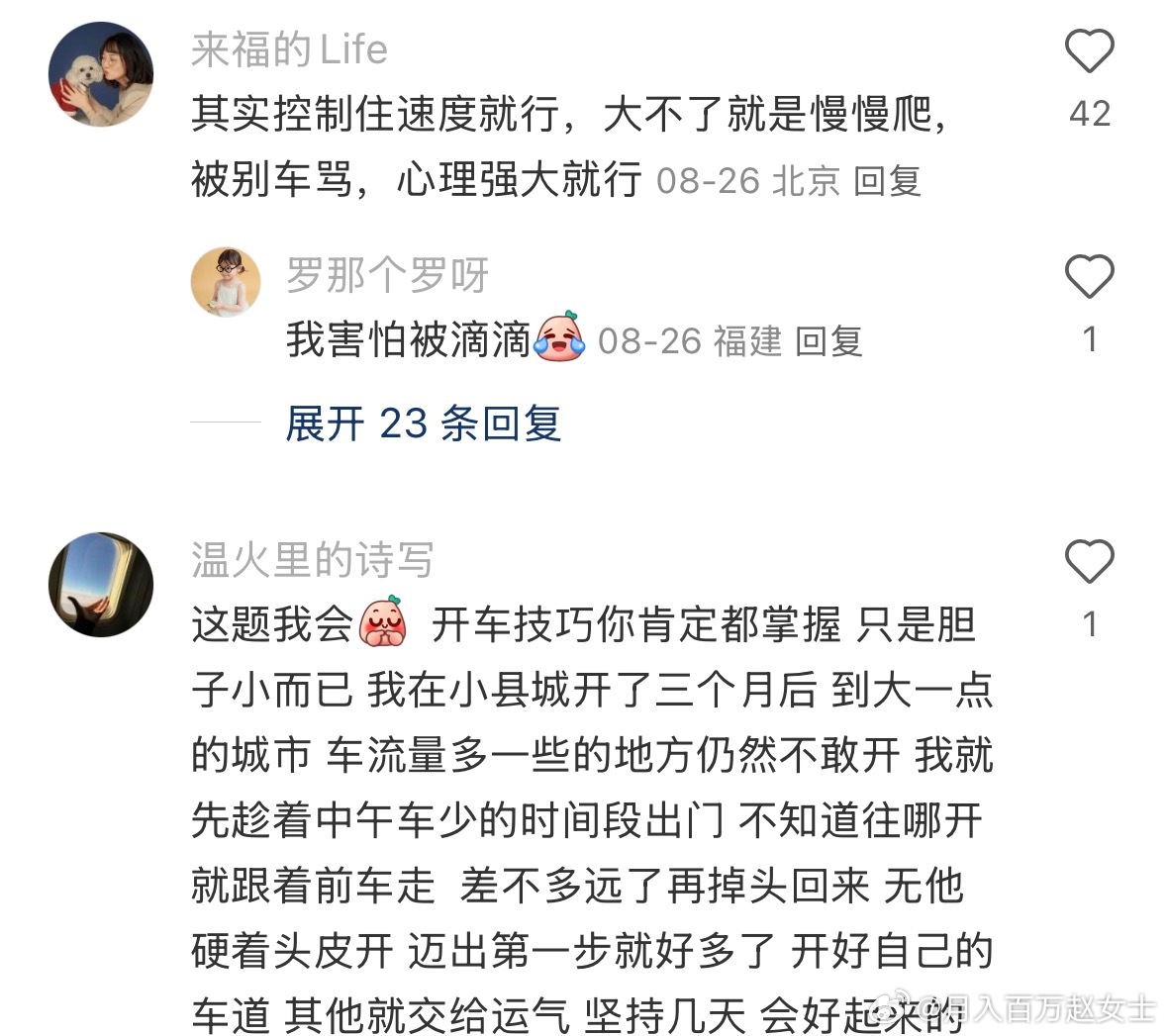Open username 来福的Life

click(289, 49)
